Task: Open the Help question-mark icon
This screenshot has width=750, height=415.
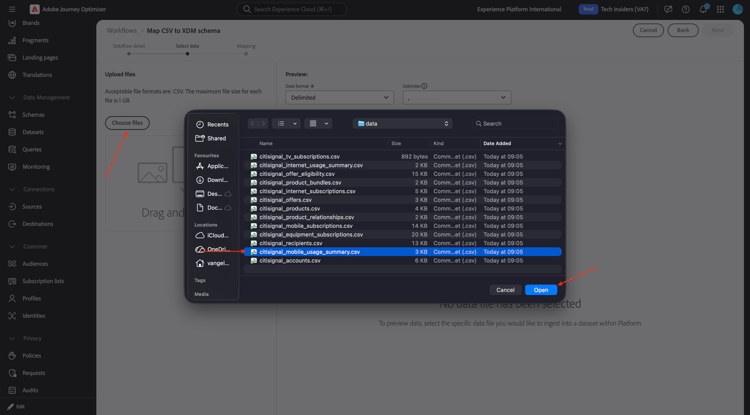Action: 685,9
